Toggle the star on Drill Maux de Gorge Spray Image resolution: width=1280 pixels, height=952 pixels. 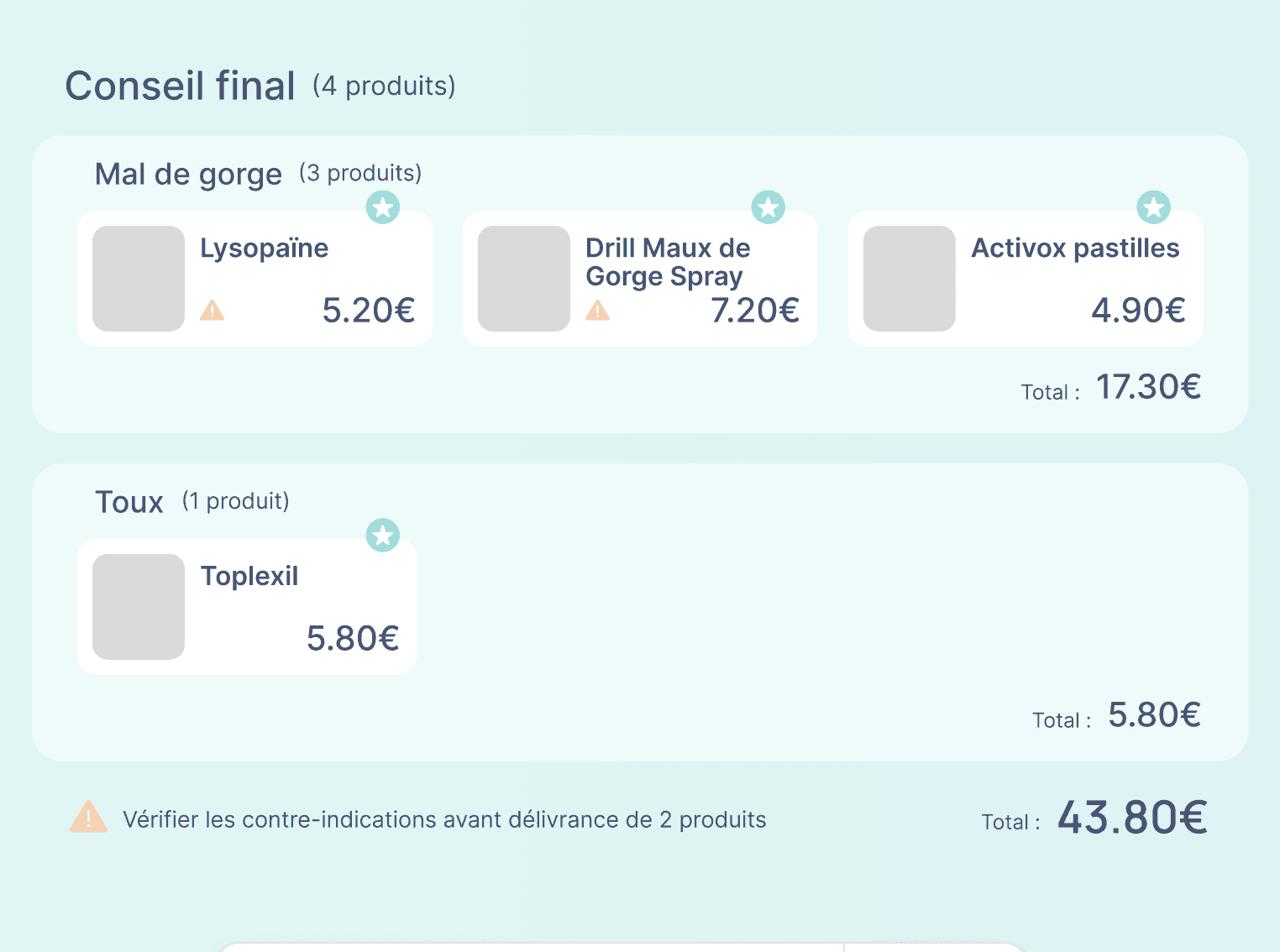click(x=768, y=207)
